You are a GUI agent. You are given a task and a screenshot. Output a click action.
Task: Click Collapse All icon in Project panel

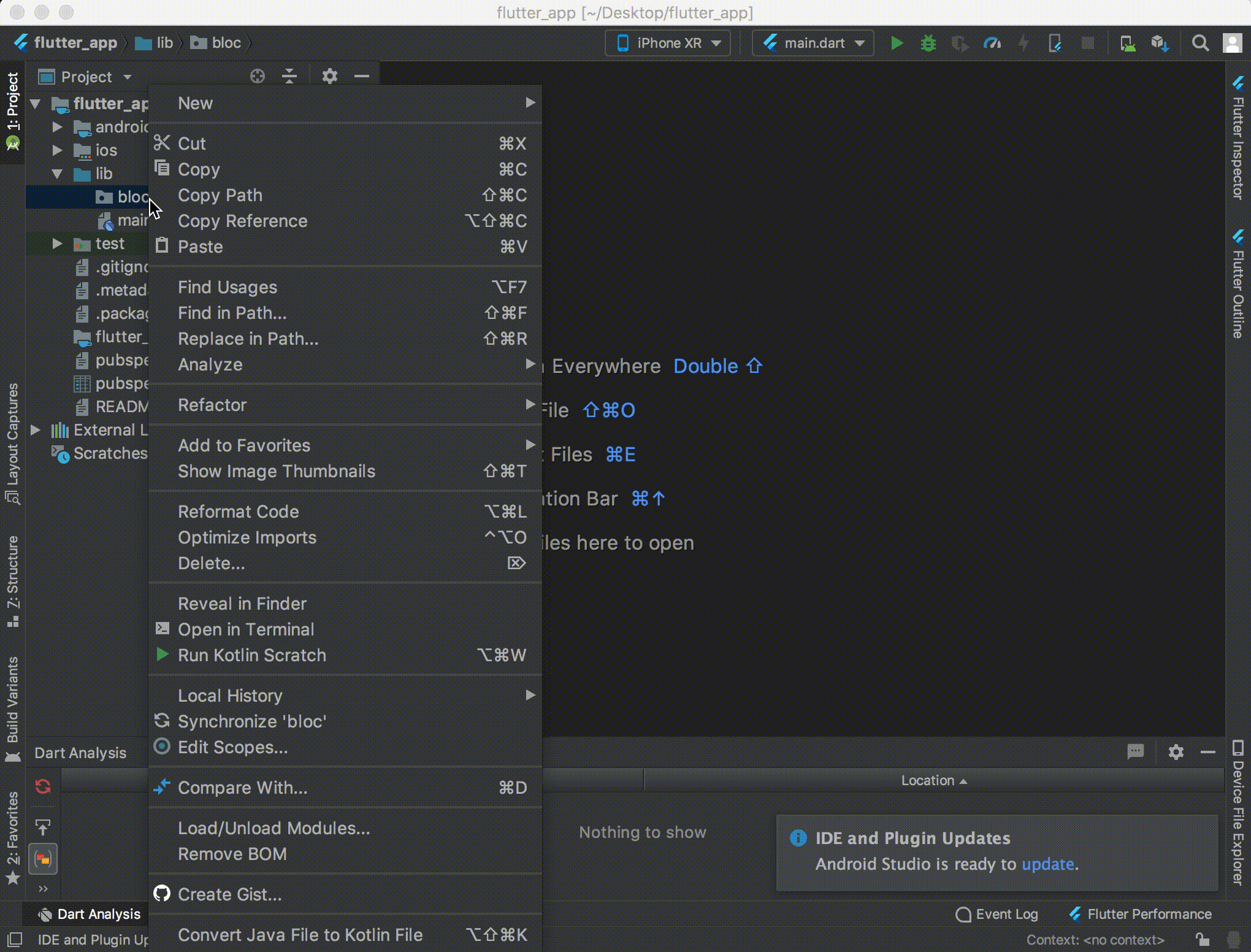click(289, 77)
